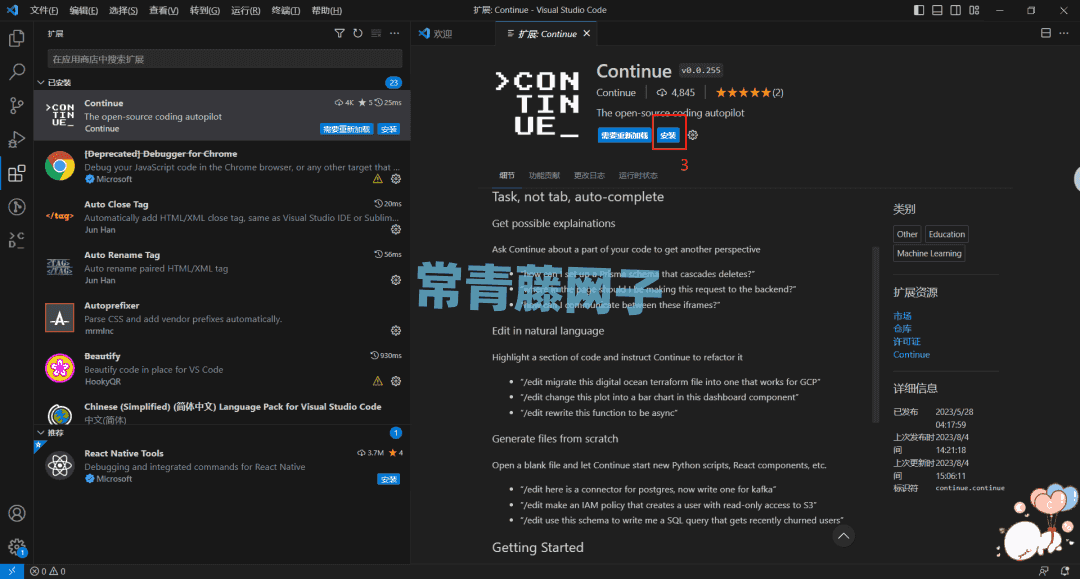The height and width of the screenshot is (579, 1080).
Task: Select the 细节 details tab
Action: coord(507,176)
